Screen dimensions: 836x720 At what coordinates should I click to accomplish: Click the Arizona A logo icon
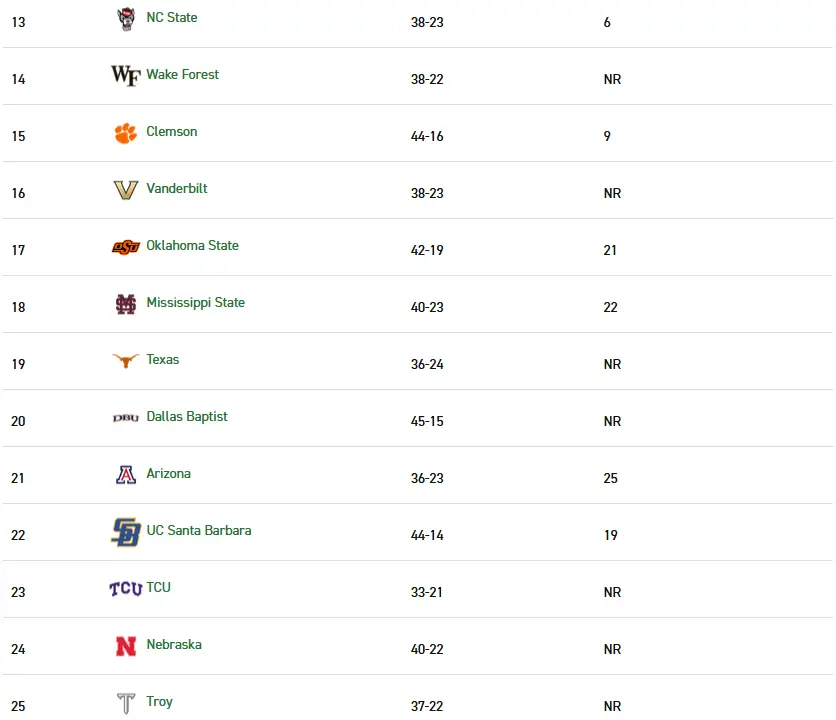(x=126, y=475)
